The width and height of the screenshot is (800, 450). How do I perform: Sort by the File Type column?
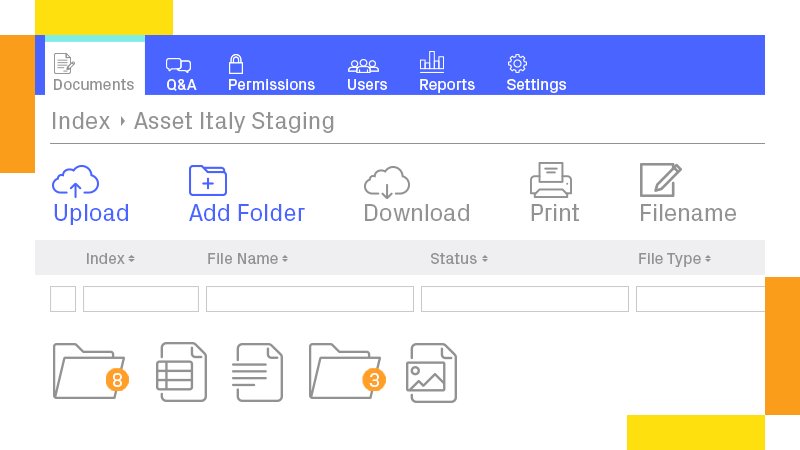point(674,259)
